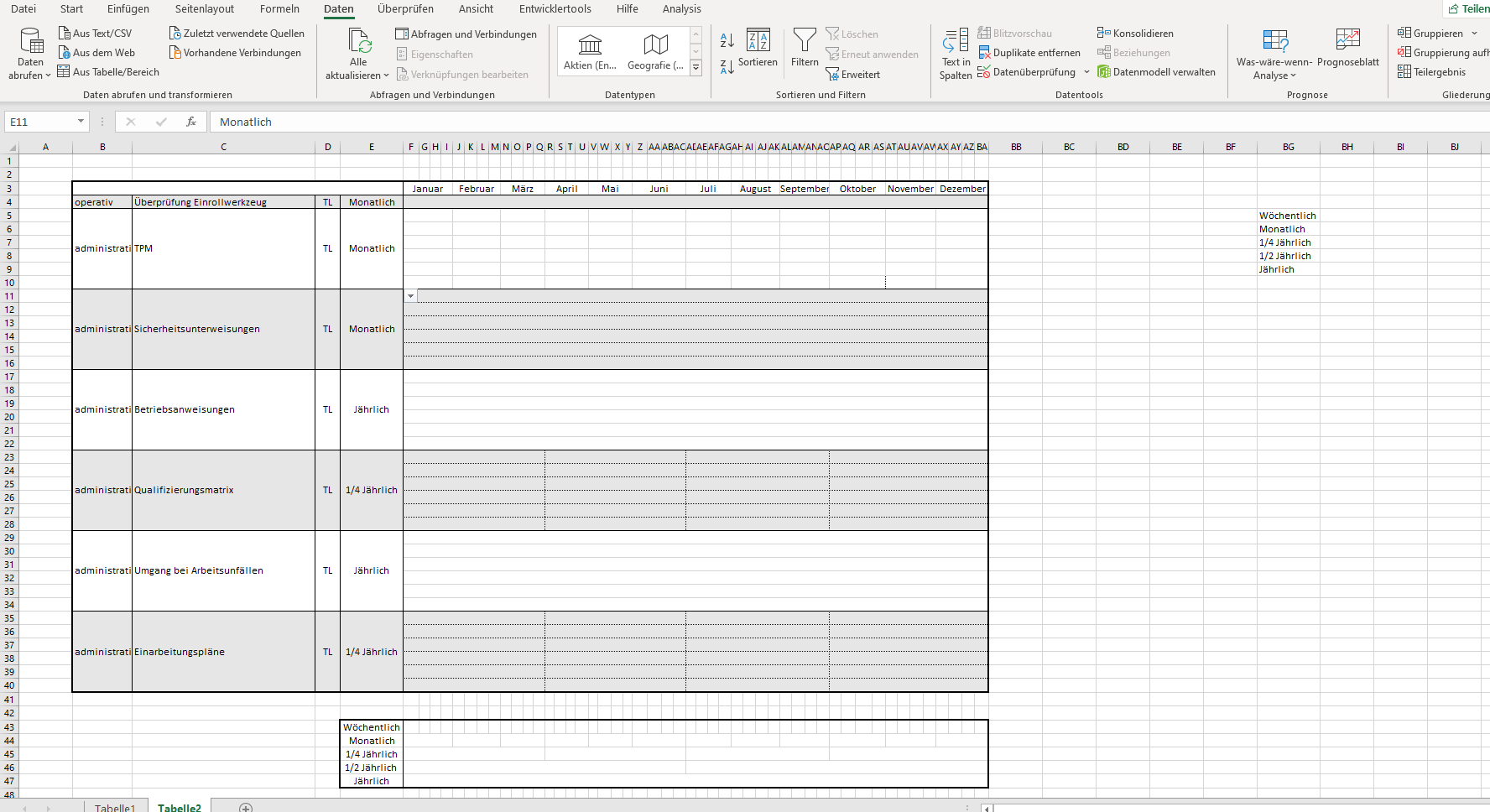This screenshot has height=812, width=1490.
Task: Select 'Wöchentlich' in column BG
Action: [1288, 216]
